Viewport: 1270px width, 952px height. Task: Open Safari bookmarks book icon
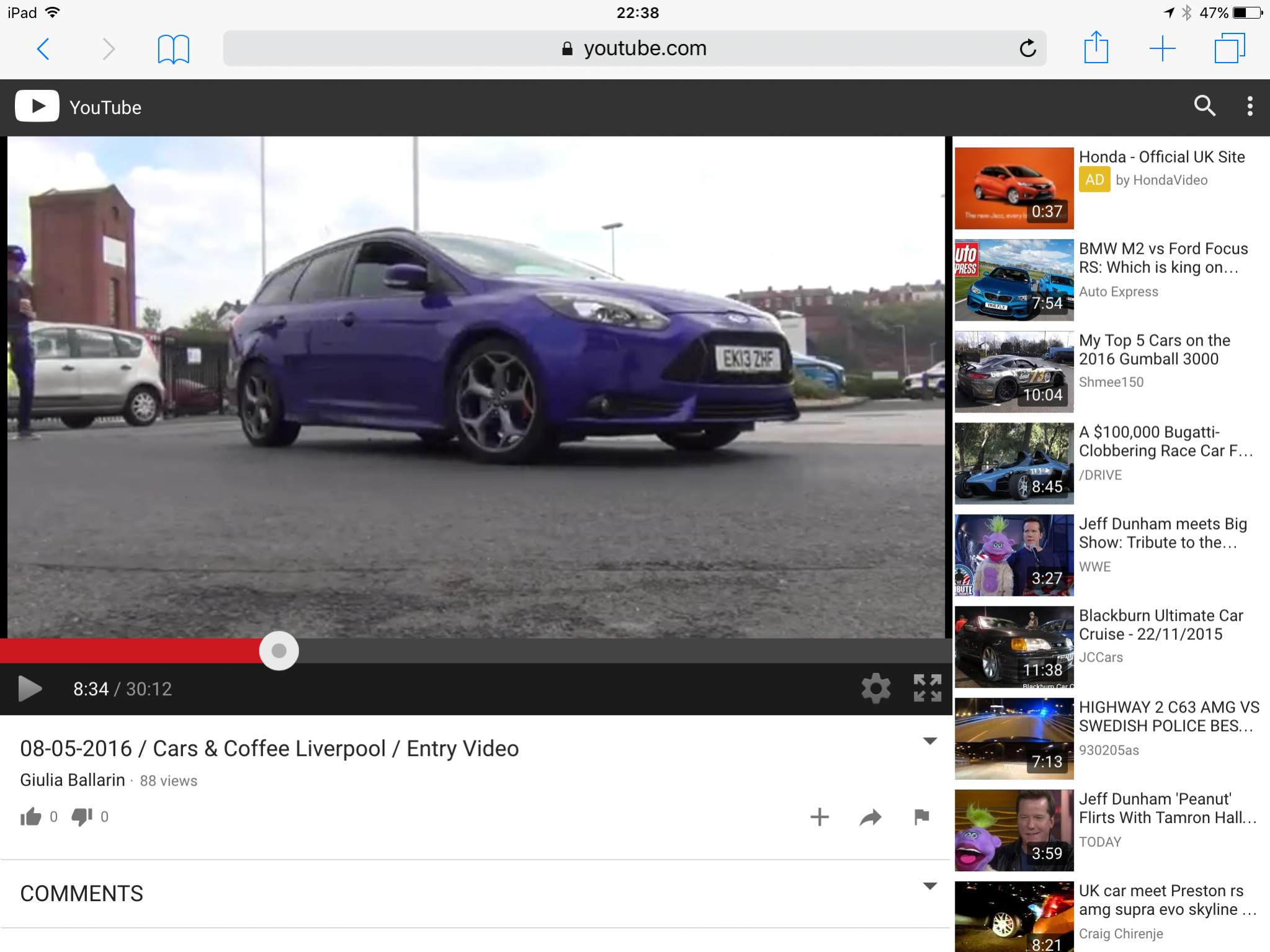point(173,49)
